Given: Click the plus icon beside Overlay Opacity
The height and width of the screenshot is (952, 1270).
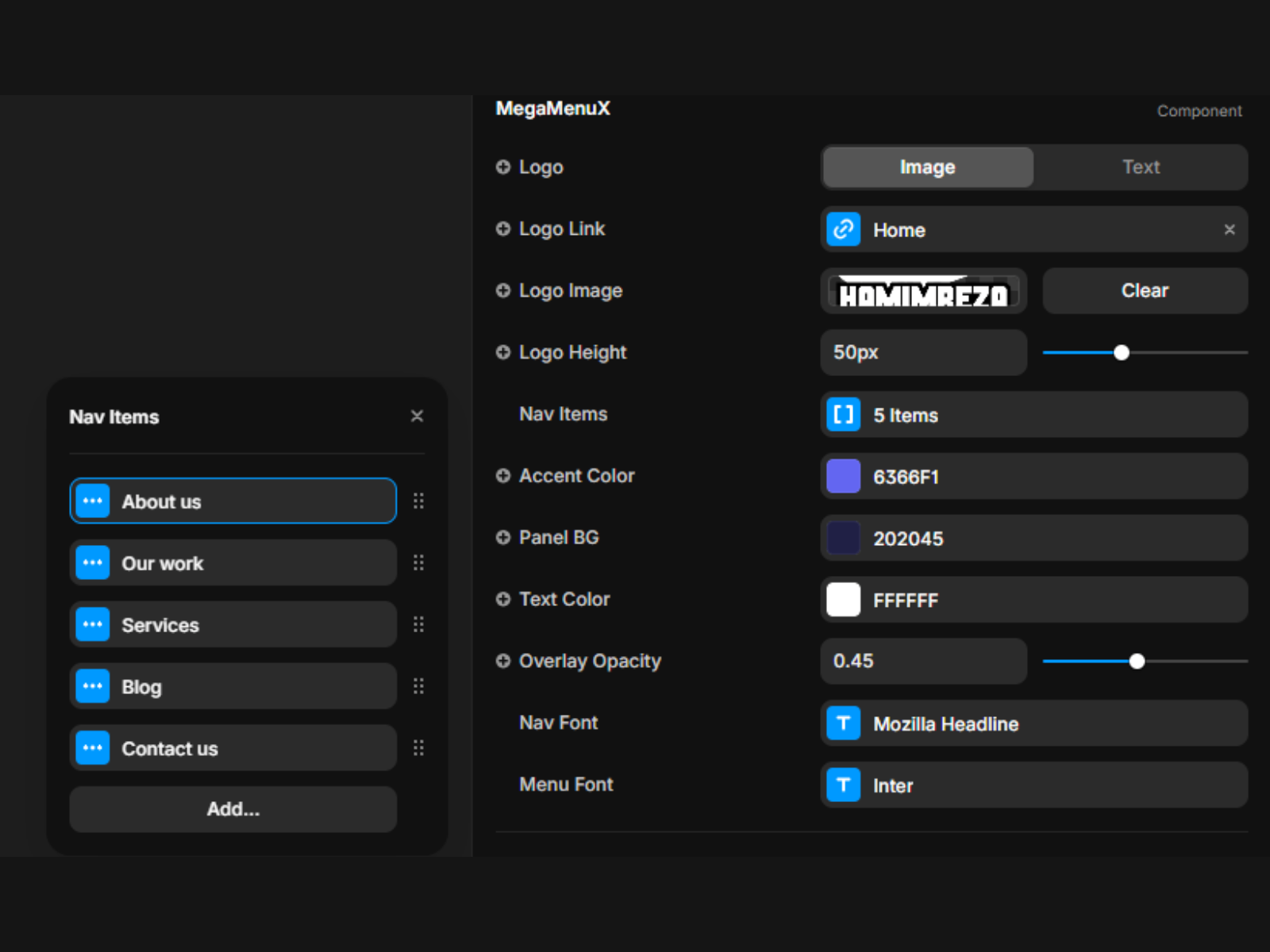Looking at the screenshot, I should tap(502, 661).
